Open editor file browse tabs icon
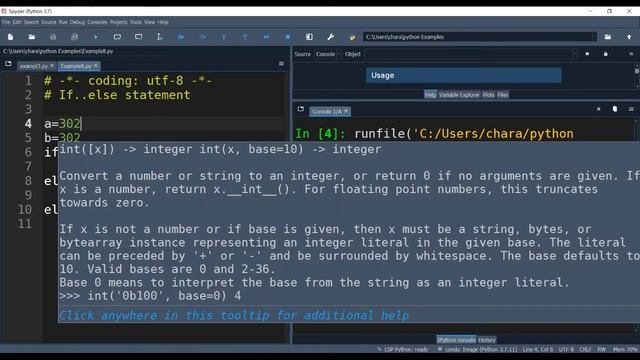The width and height of the screenshot is (640, 360). click(8, 64)
